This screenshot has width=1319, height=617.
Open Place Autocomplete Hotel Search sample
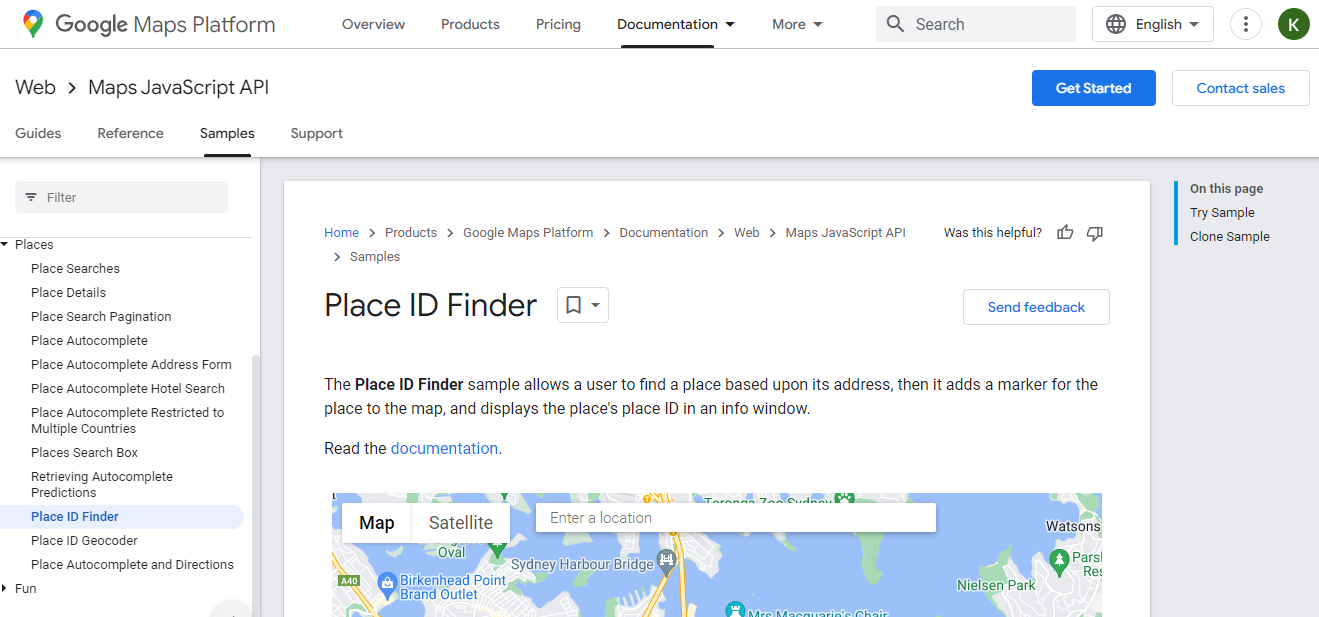(x=128, y=389)
